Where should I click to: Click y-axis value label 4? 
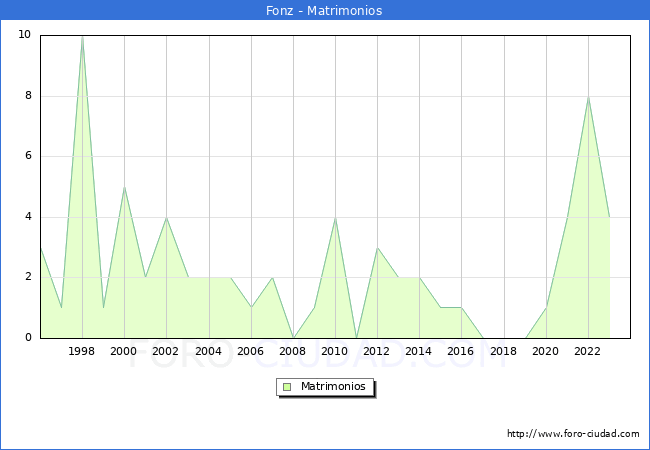tap(28, 216)
